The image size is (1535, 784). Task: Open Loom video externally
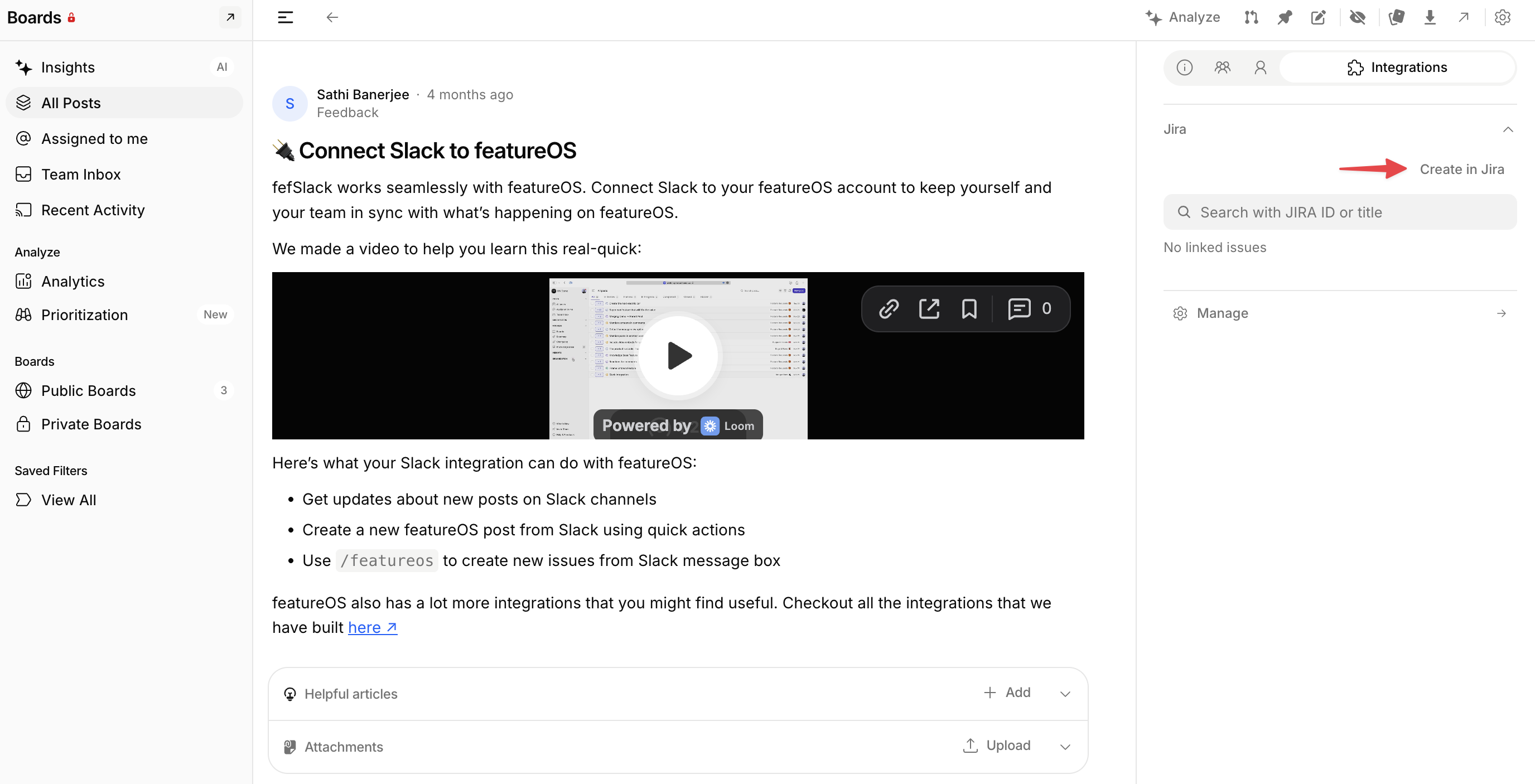pos(929,308)
